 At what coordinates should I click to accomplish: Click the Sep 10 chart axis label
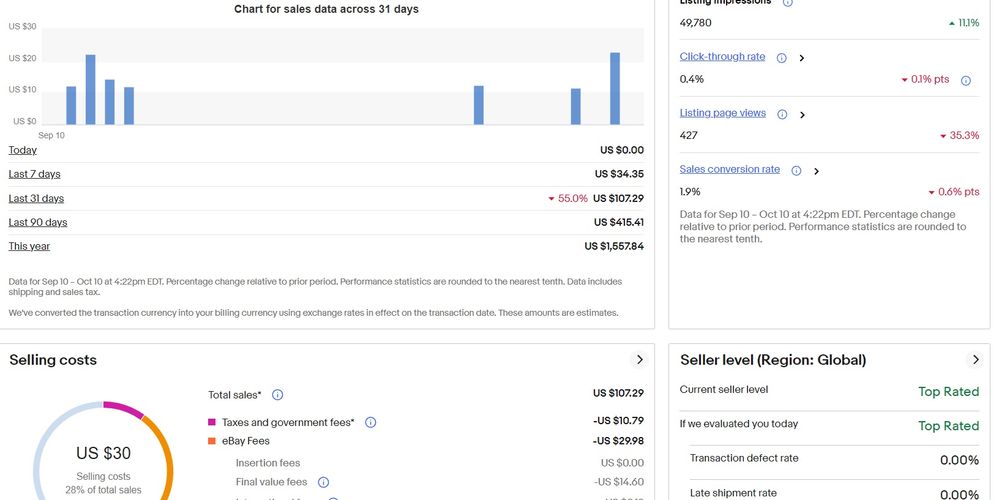[x=52, y=136]
